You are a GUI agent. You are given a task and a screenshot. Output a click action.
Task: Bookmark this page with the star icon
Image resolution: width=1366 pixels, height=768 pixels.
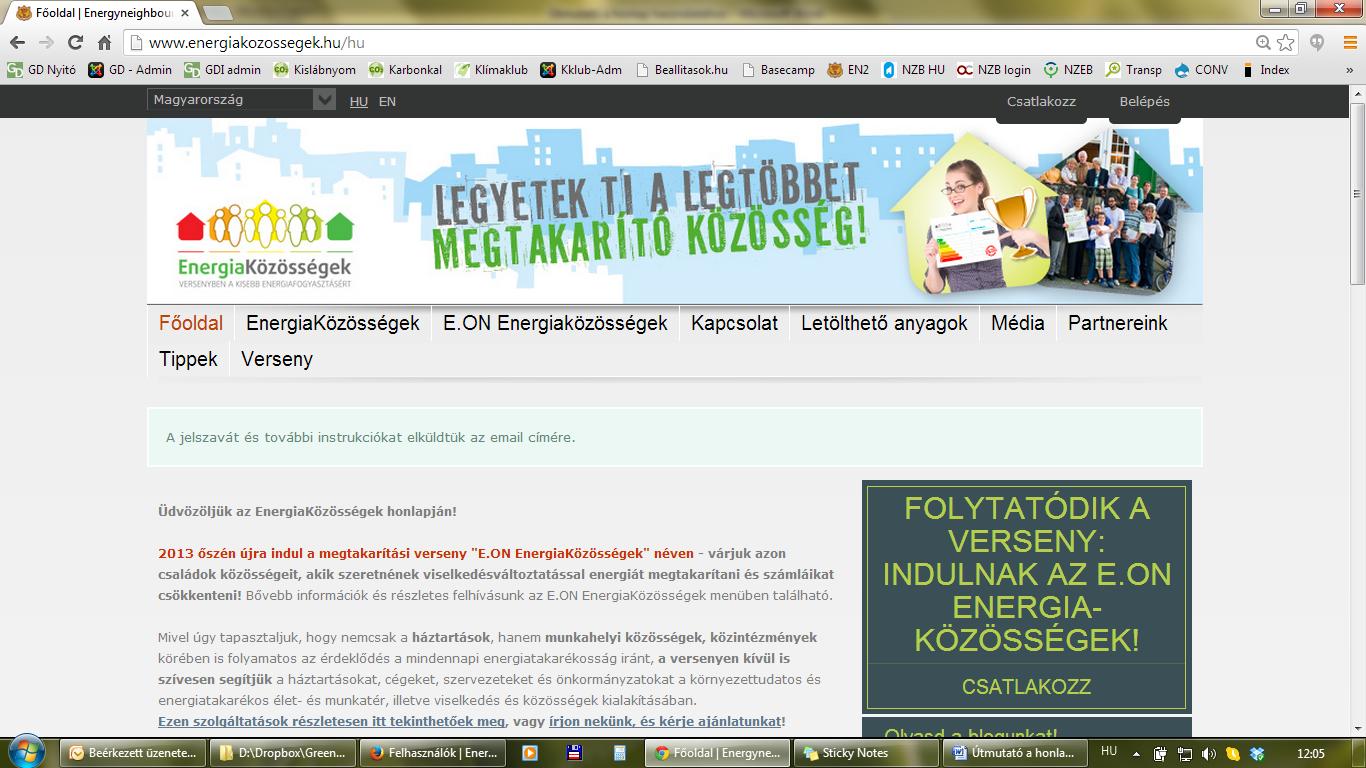coord(1286,43)
